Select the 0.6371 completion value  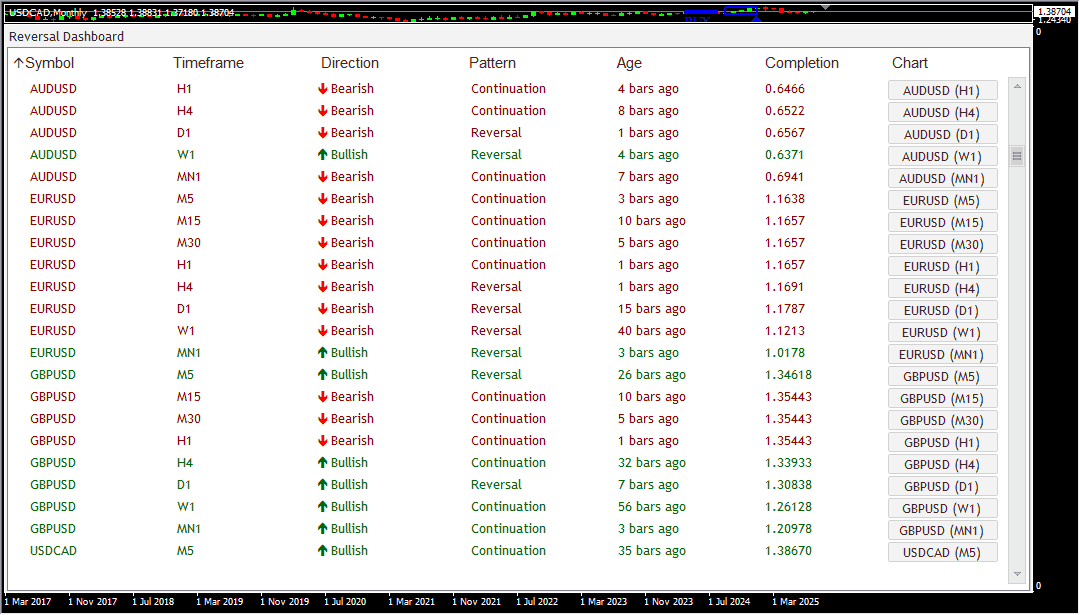click(785, 155)
